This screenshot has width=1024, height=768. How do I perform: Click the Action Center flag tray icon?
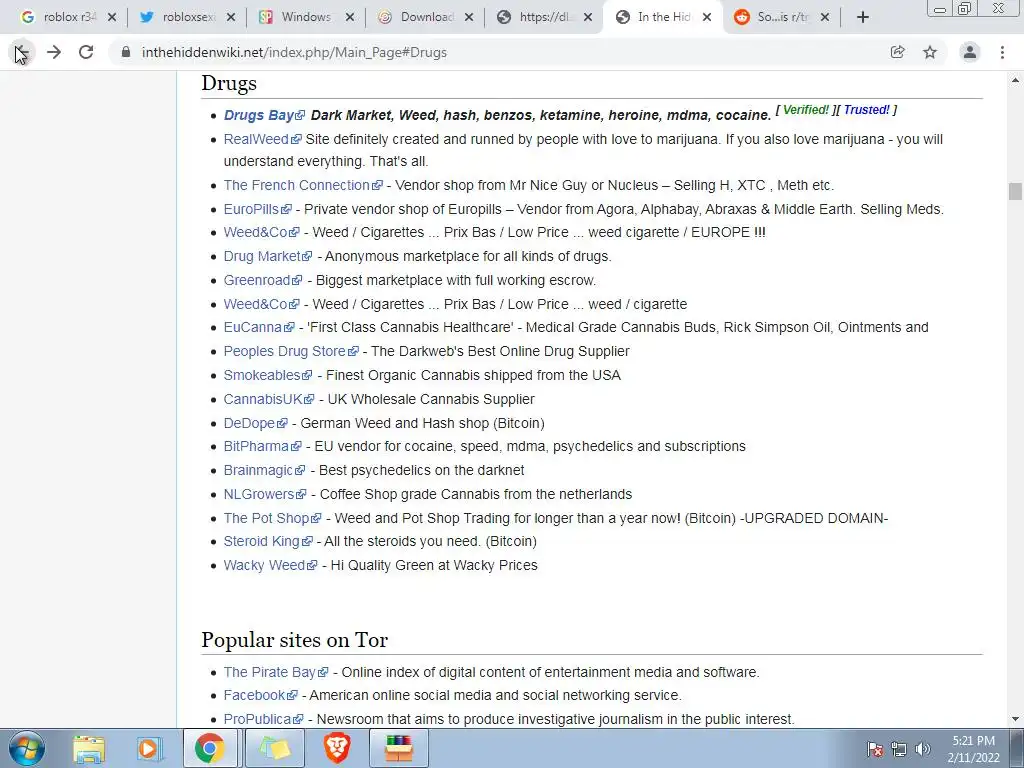pyautogui.click(x=875, y=749)
